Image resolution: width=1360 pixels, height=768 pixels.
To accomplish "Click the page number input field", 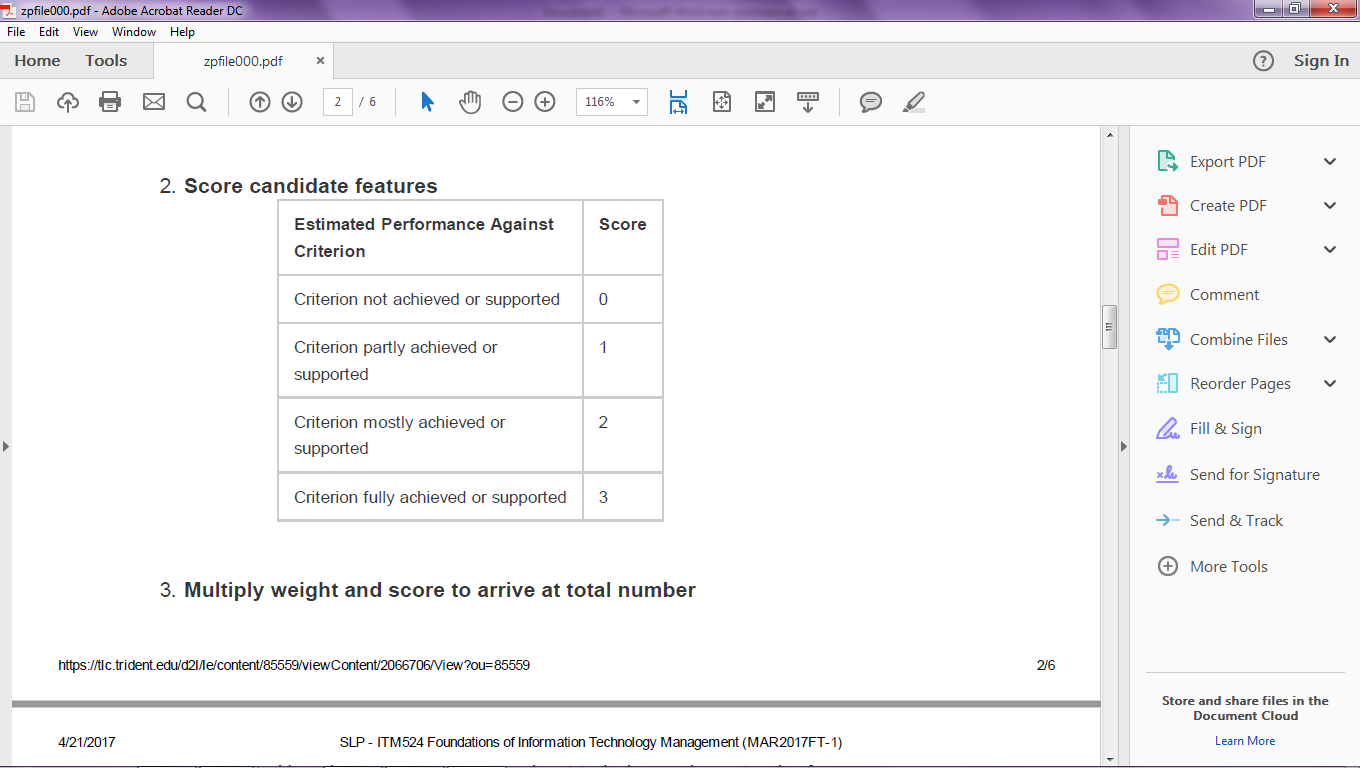I will click(x=338, y=102).
